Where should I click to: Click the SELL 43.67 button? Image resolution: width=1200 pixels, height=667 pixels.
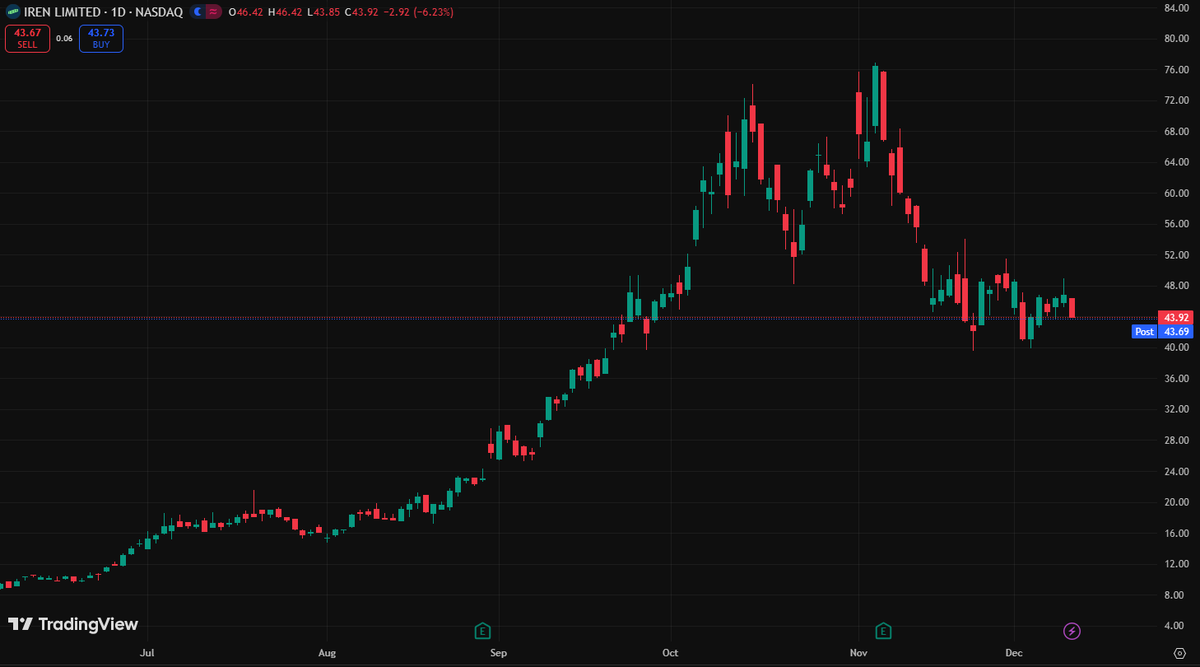tap(27, 38)
